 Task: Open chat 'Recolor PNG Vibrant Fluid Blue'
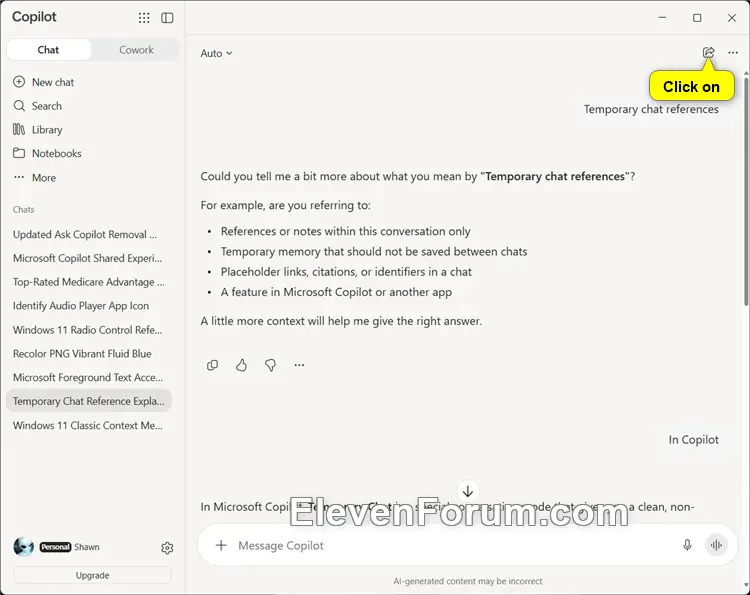89,353
